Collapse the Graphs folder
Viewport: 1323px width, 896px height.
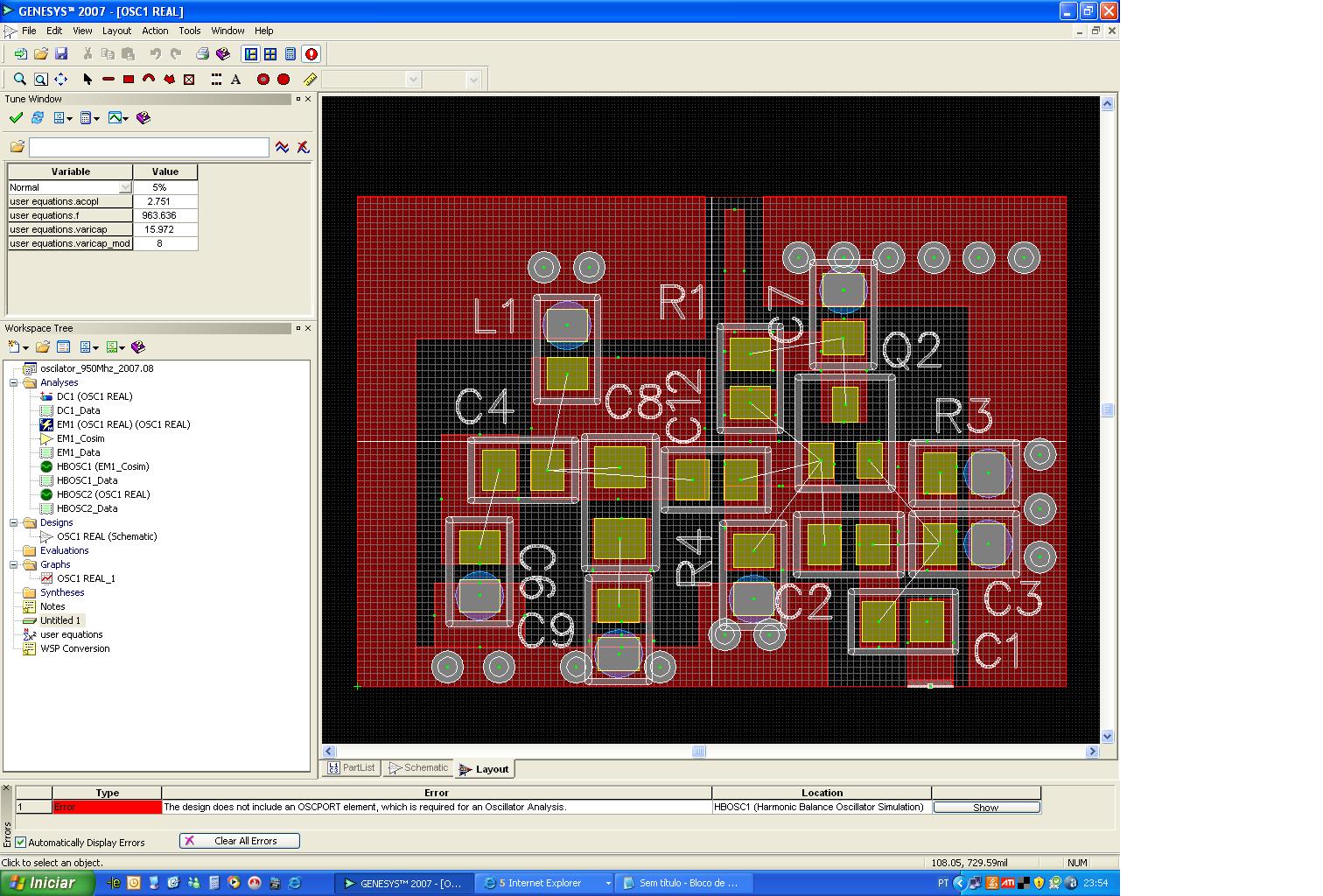[x=14, y=565]
